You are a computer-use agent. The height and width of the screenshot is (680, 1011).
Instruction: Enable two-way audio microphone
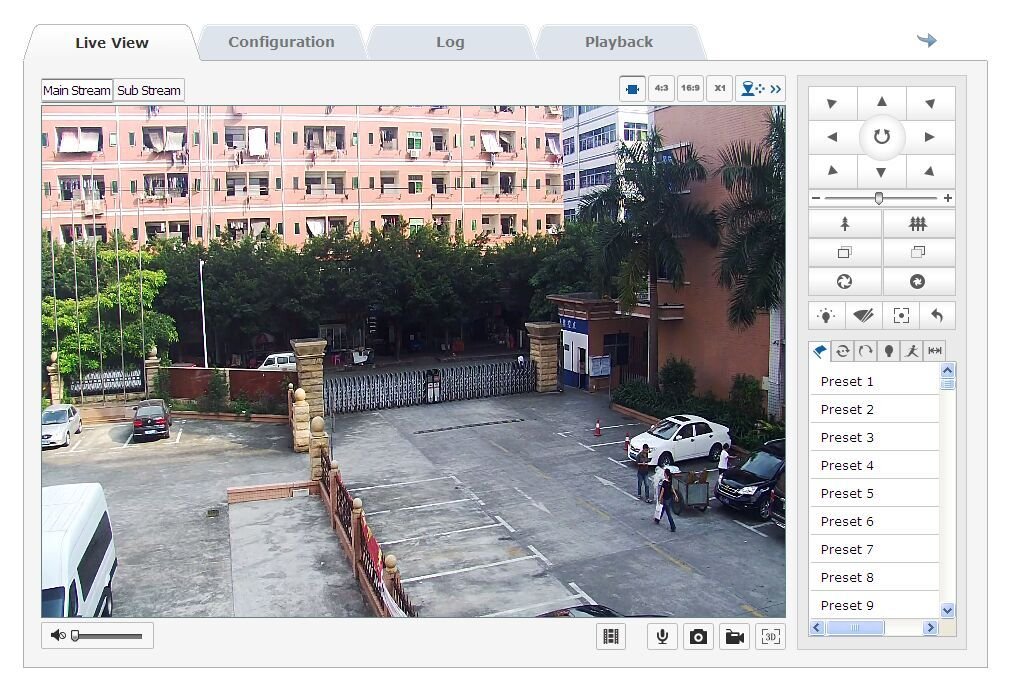pyautogui.click(x=661, y=637)
